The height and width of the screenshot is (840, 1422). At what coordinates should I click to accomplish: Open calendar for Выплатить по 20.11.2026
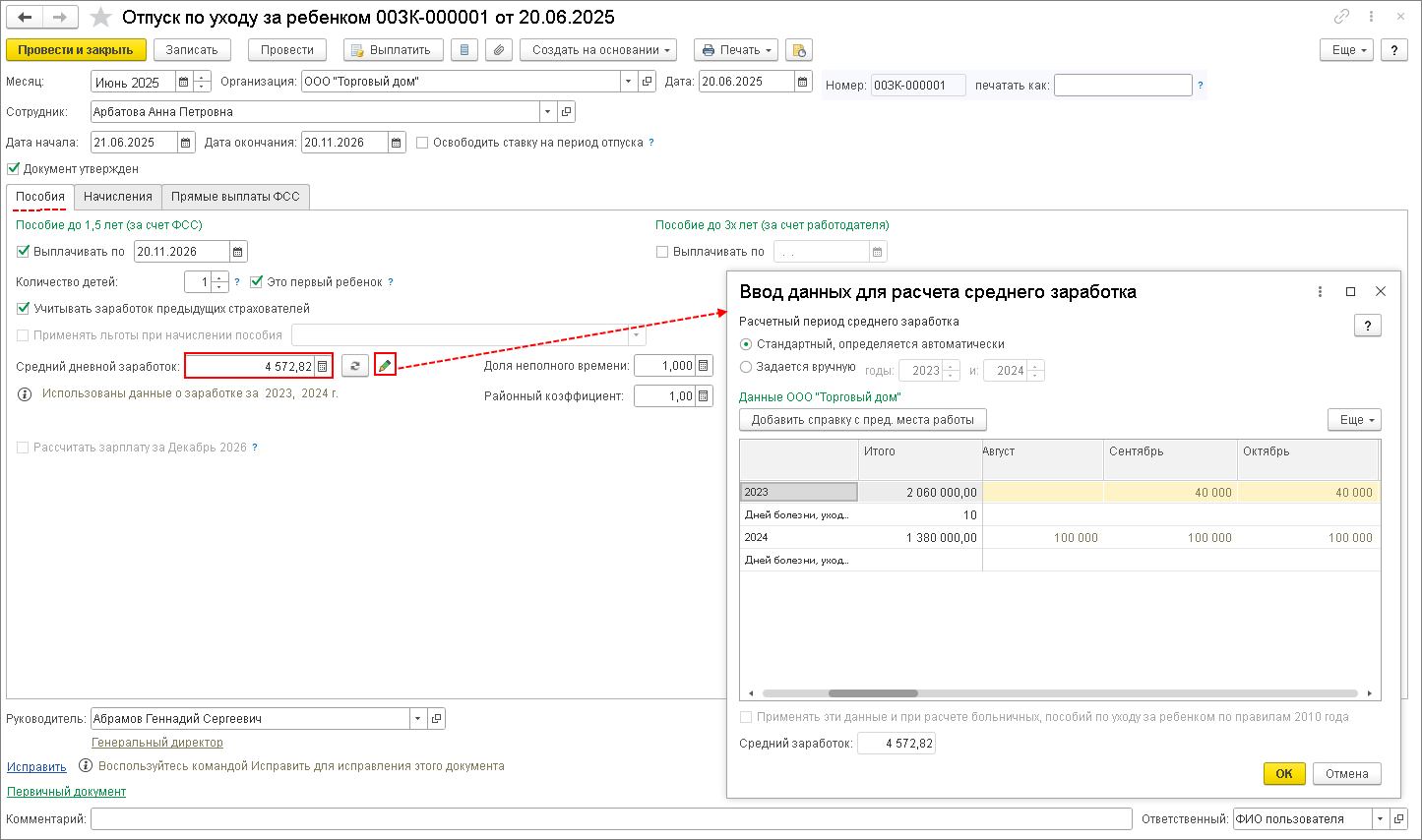pos(238,252)
